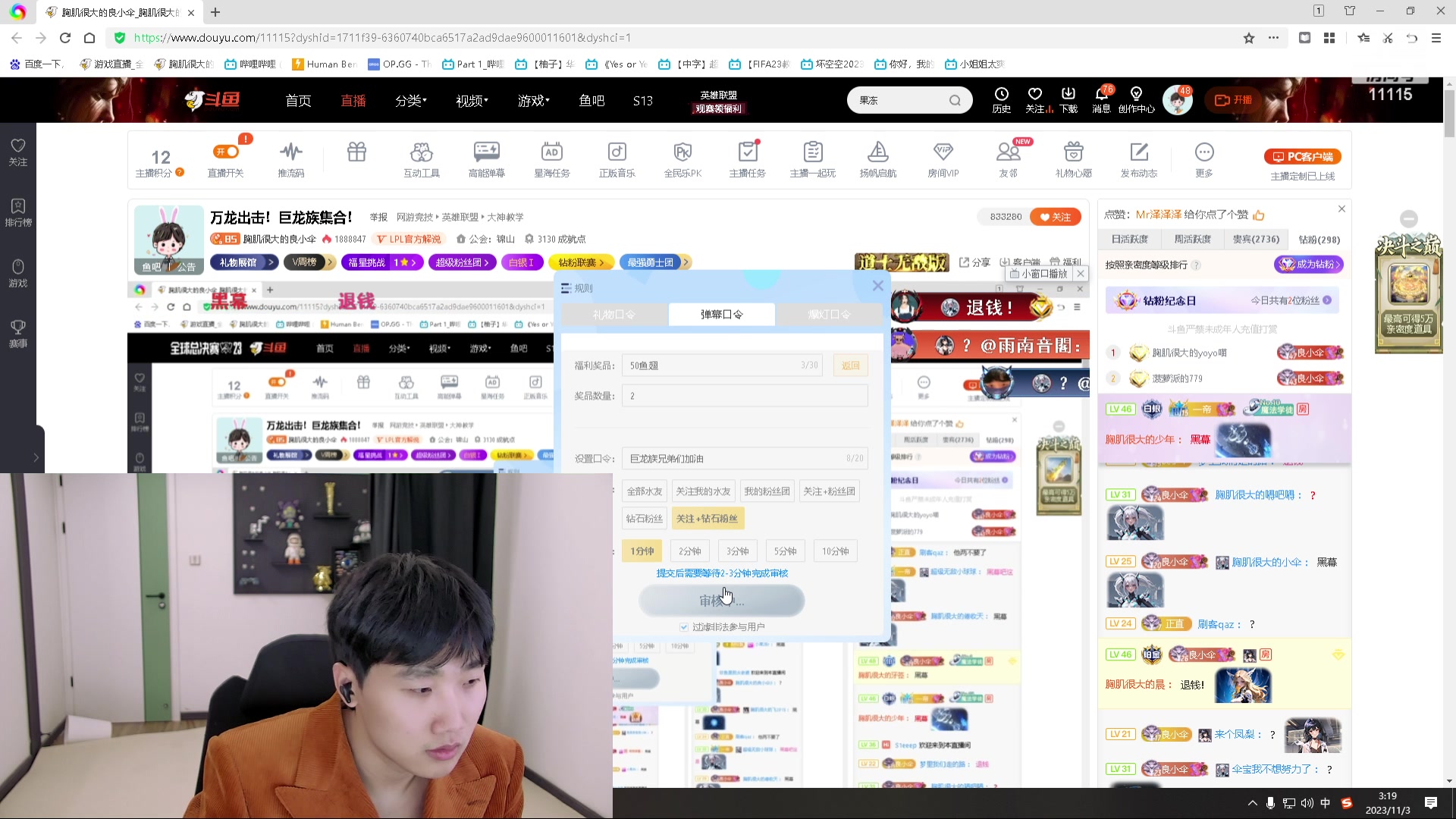Open the 友邻 neighbors icon

click(1009, 152)
